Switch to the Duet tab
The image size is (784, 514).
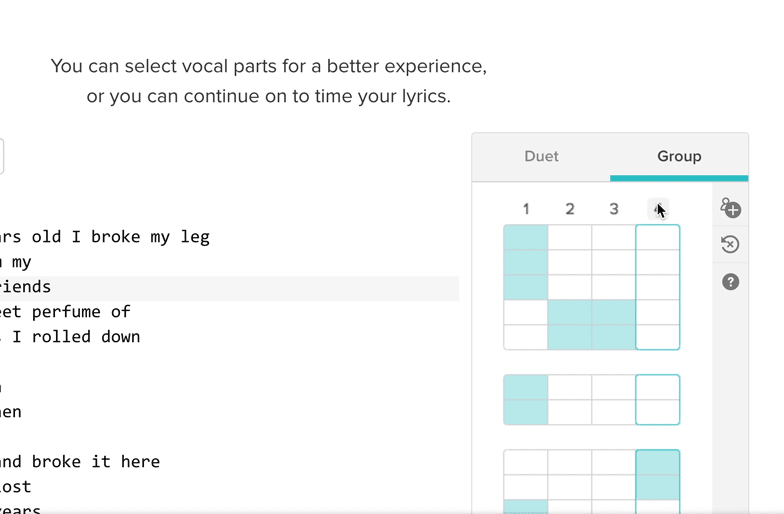click(541, 156)
